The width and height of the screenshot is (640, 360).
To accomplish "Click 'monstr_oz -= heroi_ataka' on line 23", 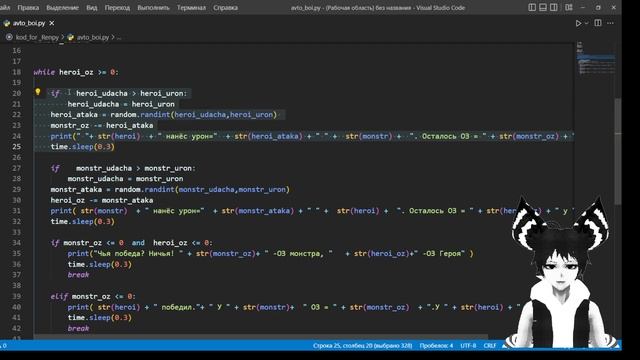I will [x=102, y=125].
